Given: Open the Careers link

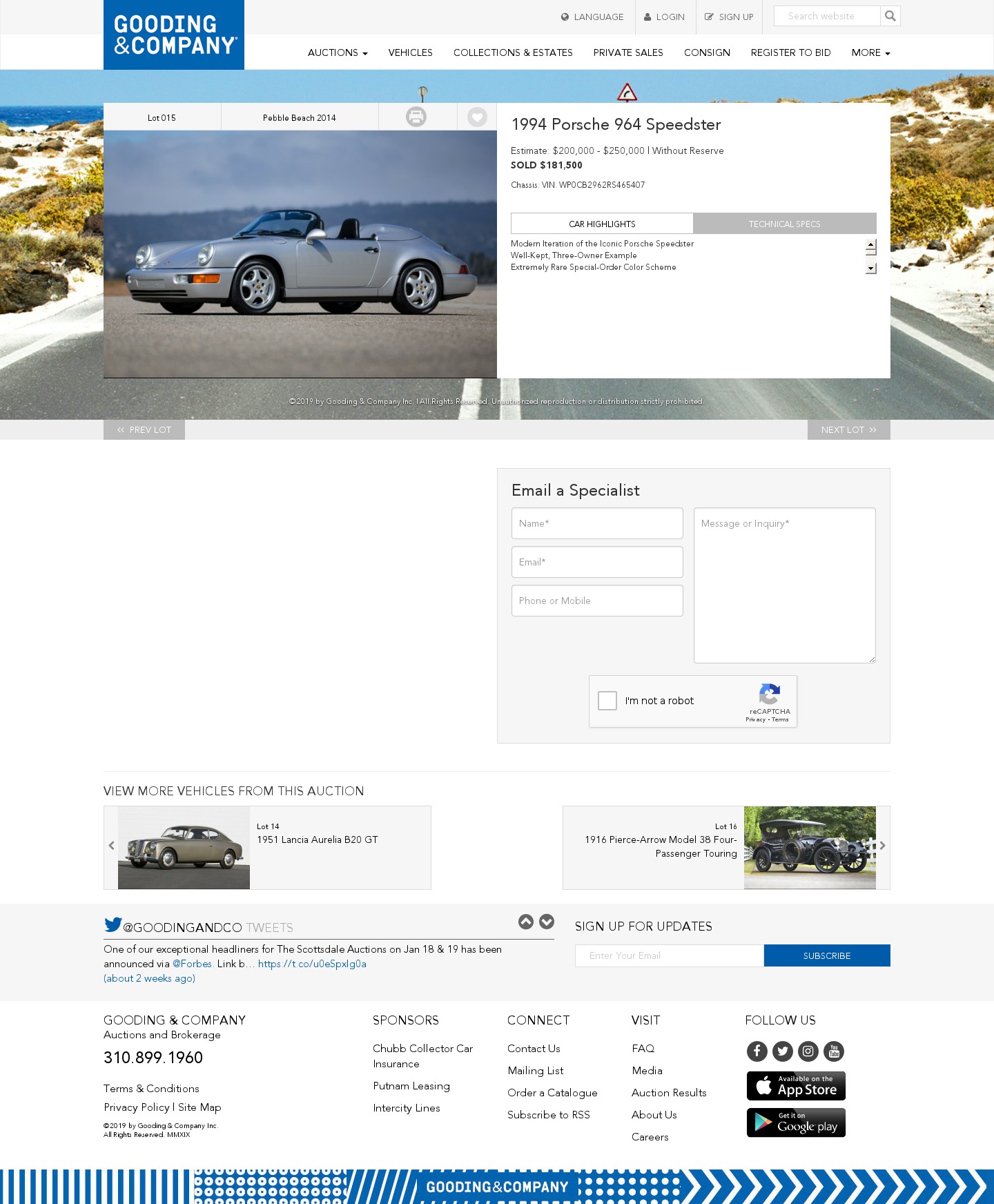Looking at the screenshot, I should (x=650, y=1137).
